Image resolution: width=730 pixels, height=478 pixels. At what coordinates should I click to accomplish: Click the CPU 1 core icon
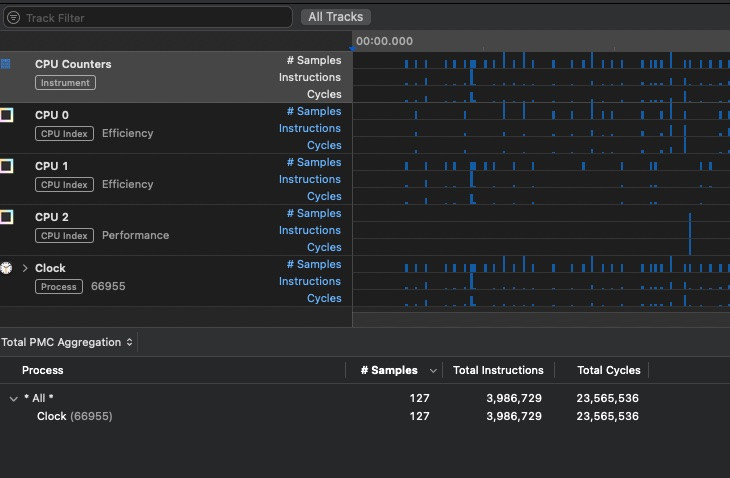(x=6, y=166)
